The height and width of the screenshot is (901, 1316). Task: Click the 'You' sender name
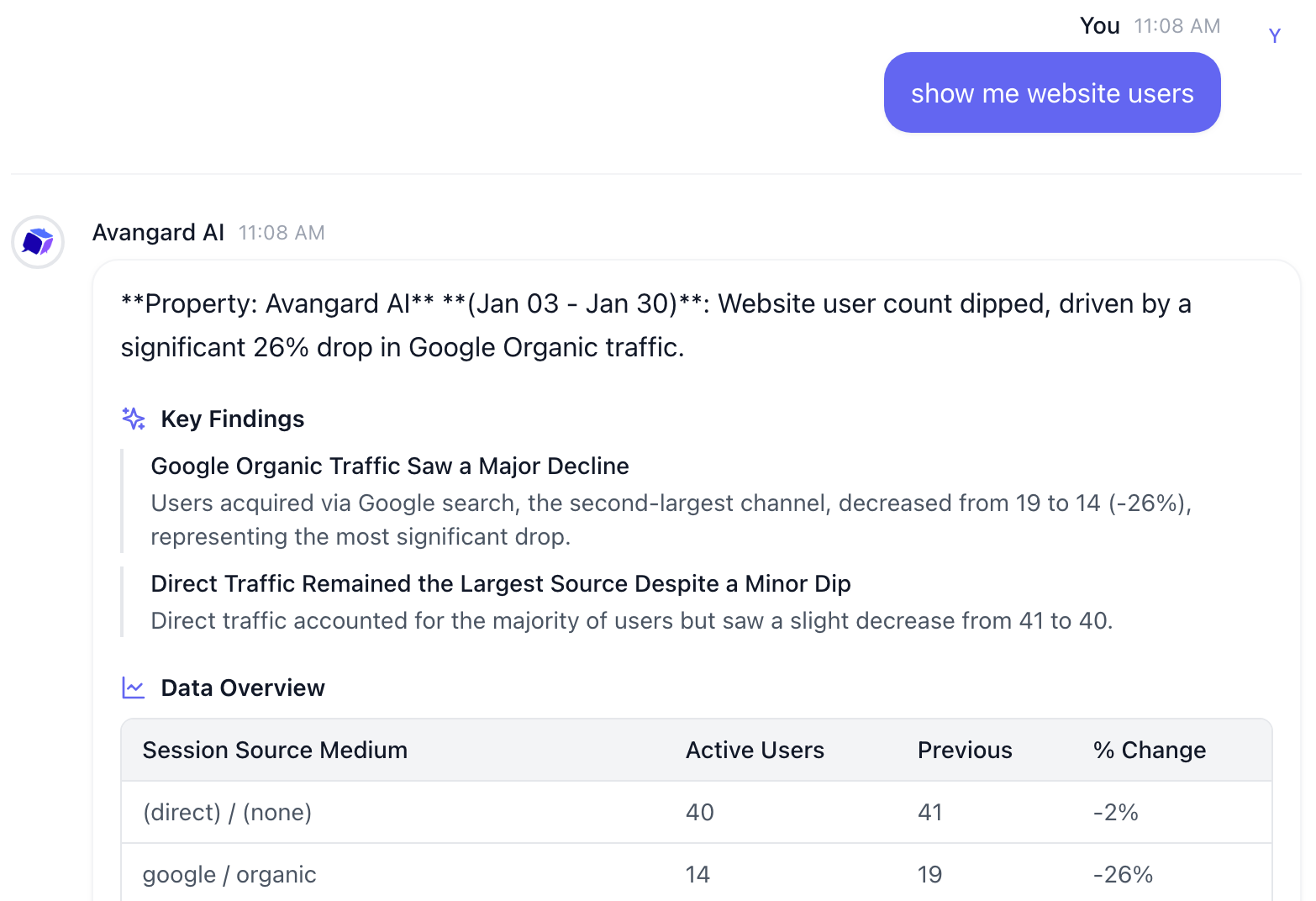click(x=1100, y=26)
